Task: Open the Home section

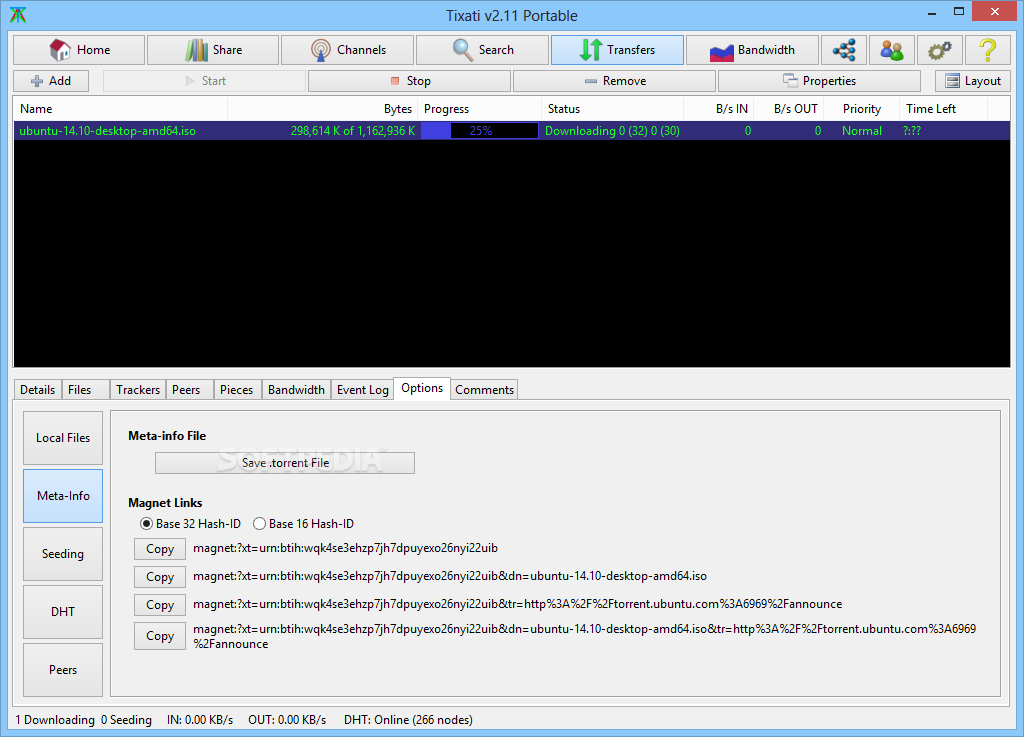Action: (79, 50)
